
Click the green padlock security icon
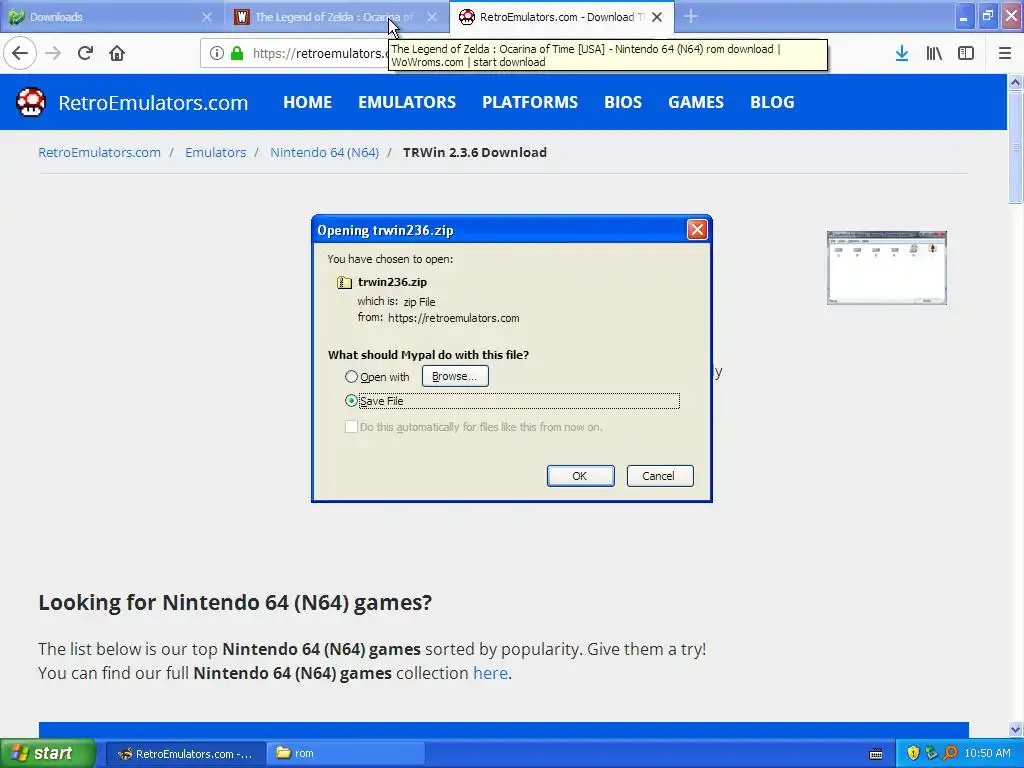[237, 53]
